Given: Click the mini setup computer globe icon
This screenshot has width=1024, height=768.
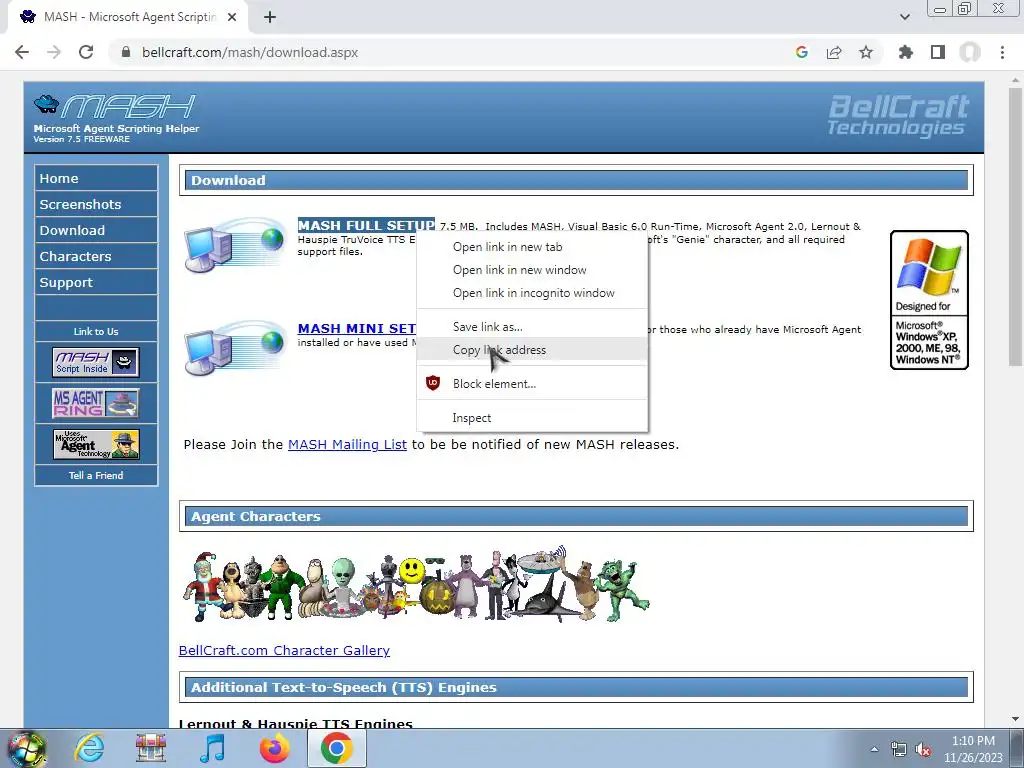Looking at the screenshot, I should [234, 347].
